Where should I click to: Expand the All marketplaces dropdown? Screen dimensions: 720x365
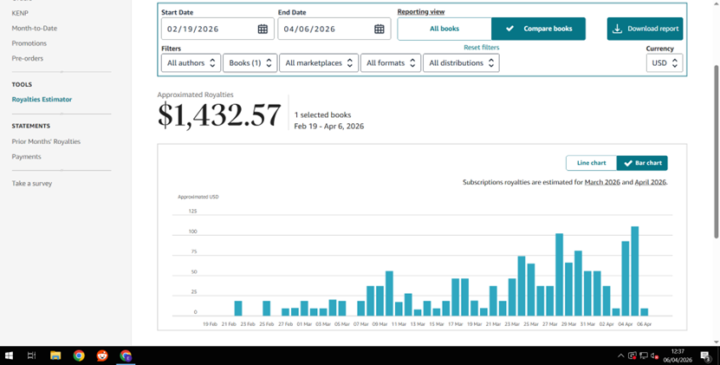tap(319, 63)
